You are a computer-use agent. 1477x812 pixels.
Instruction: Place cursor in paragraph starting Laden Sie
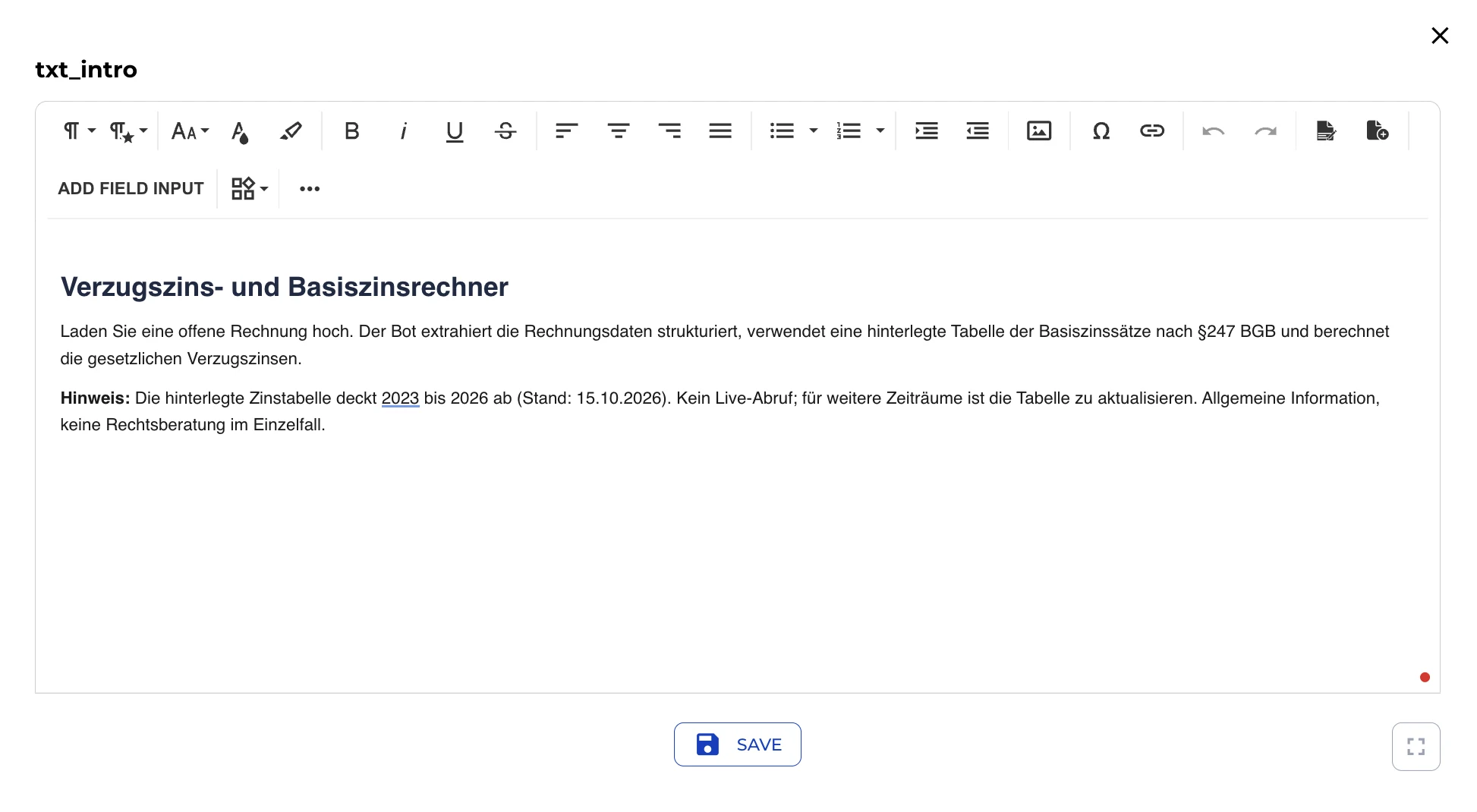click(x=725, y=345)
